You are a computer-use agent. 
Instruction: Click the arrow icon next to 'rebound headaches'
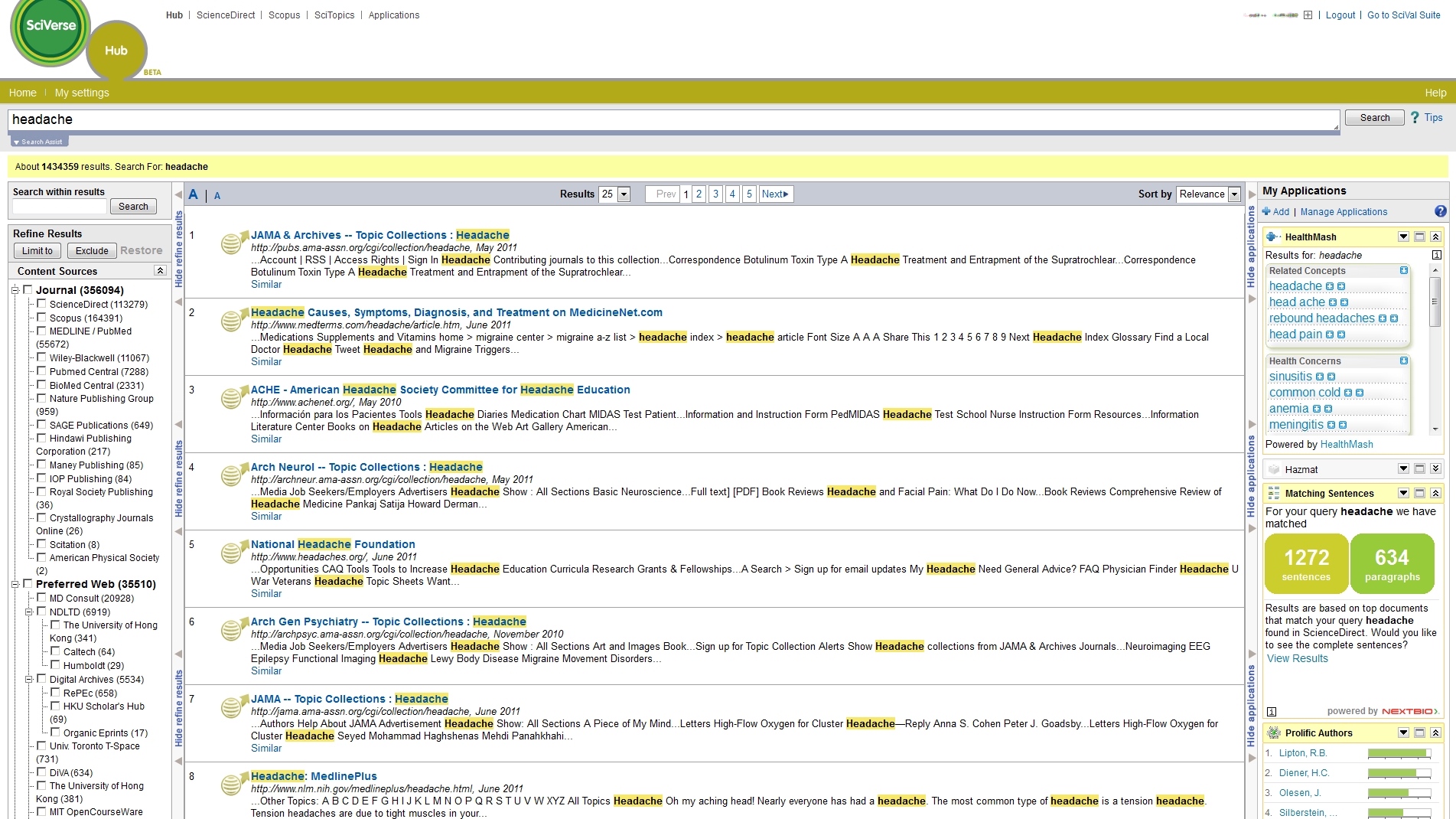(1394, 318)
